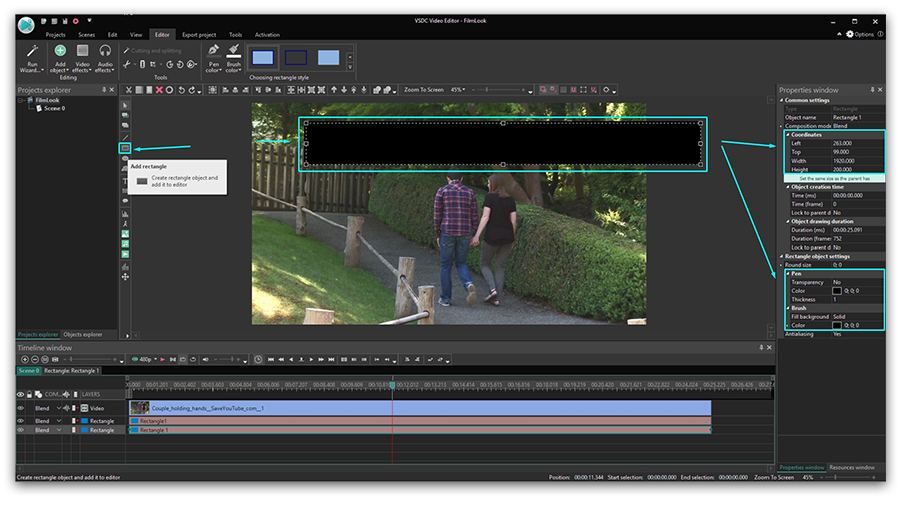Click the Pen Color swatch in Properties
900x510 pixels.
click(837, 291)
